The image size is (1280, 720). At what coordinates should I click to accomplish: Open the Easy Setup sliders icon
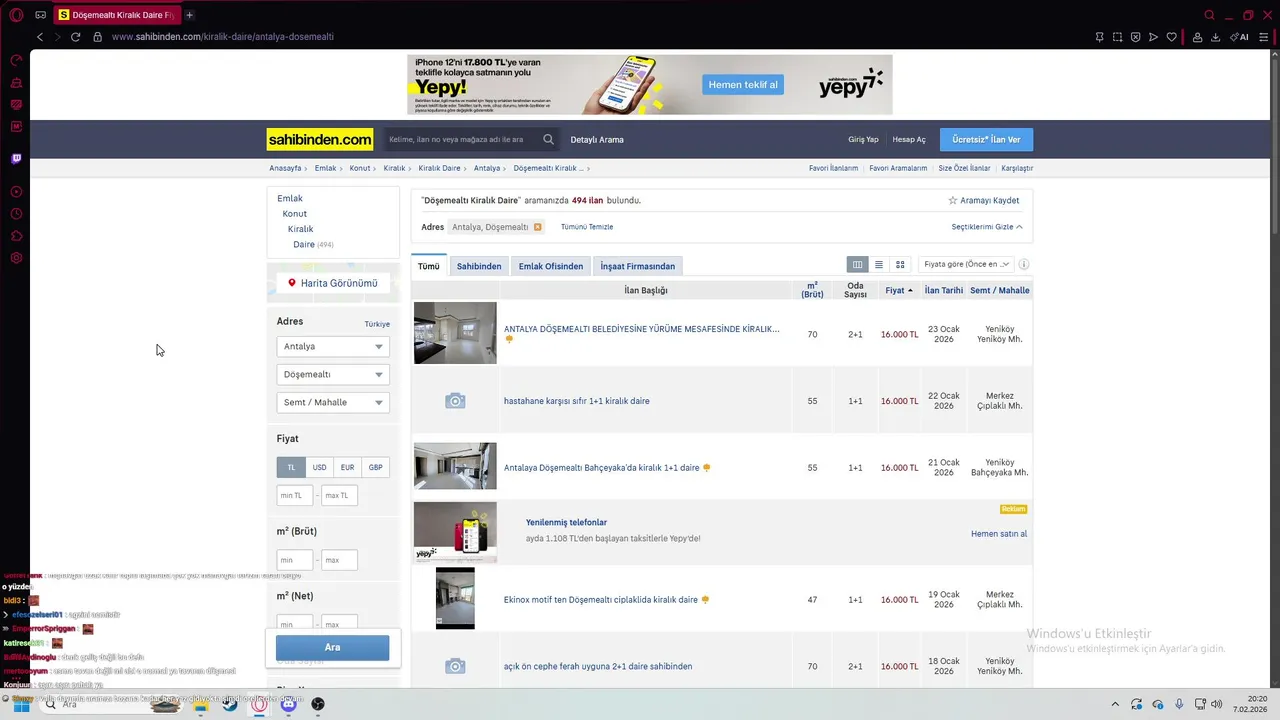tap(1264, 37)
